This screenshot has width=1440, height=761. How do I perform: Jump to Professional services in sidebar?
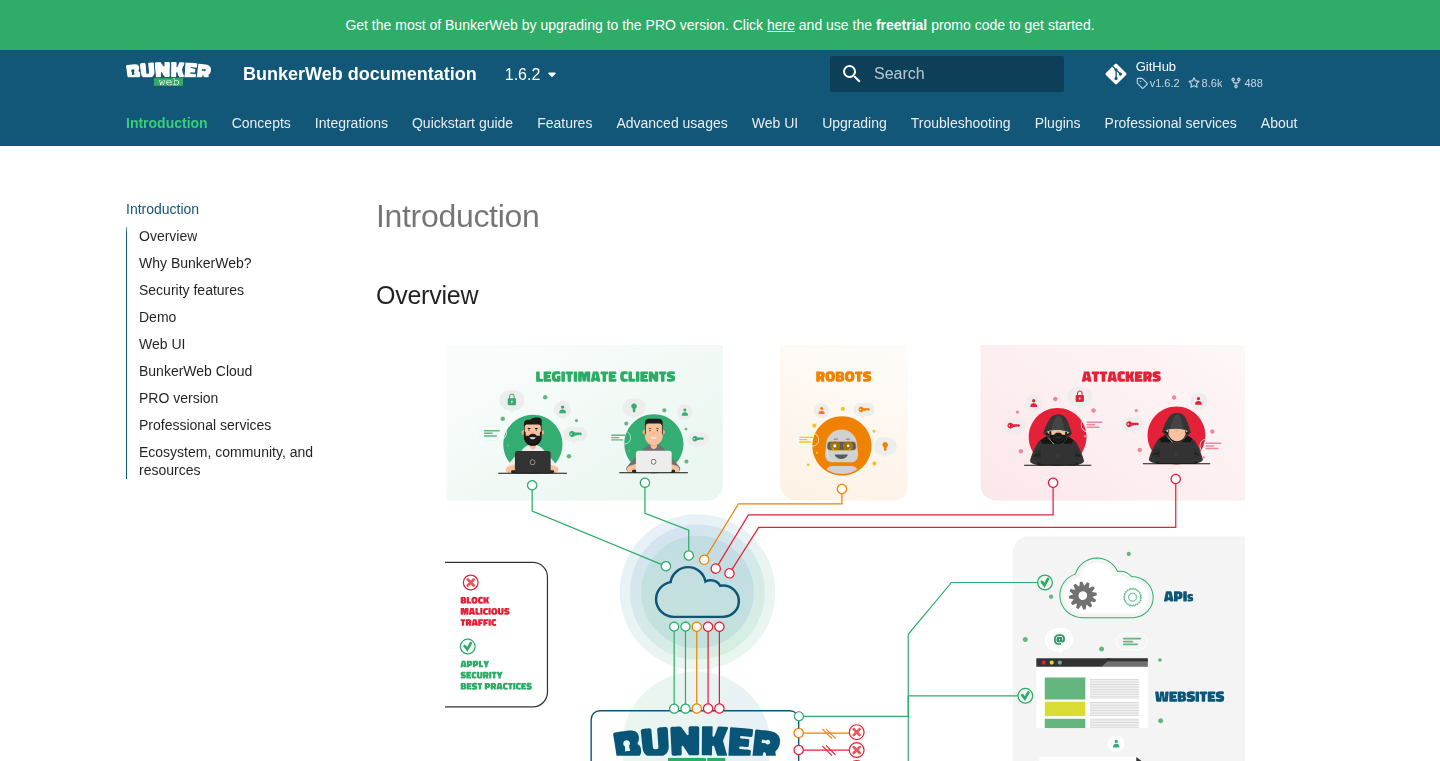coord(205,425)
